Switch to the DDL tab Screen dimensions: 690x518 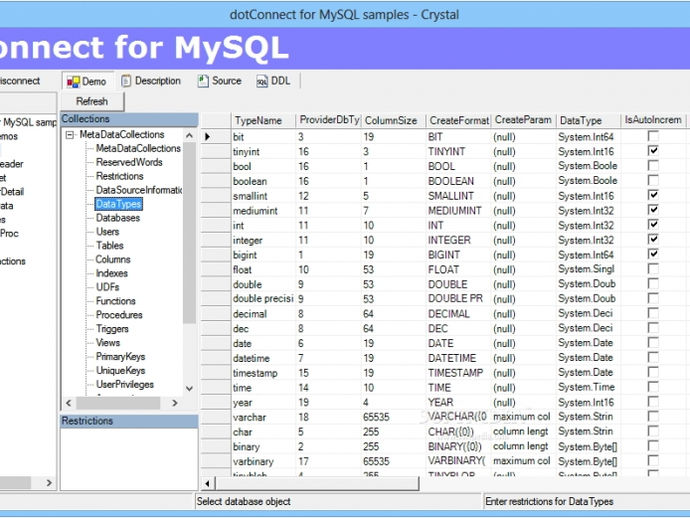point(273,81)
